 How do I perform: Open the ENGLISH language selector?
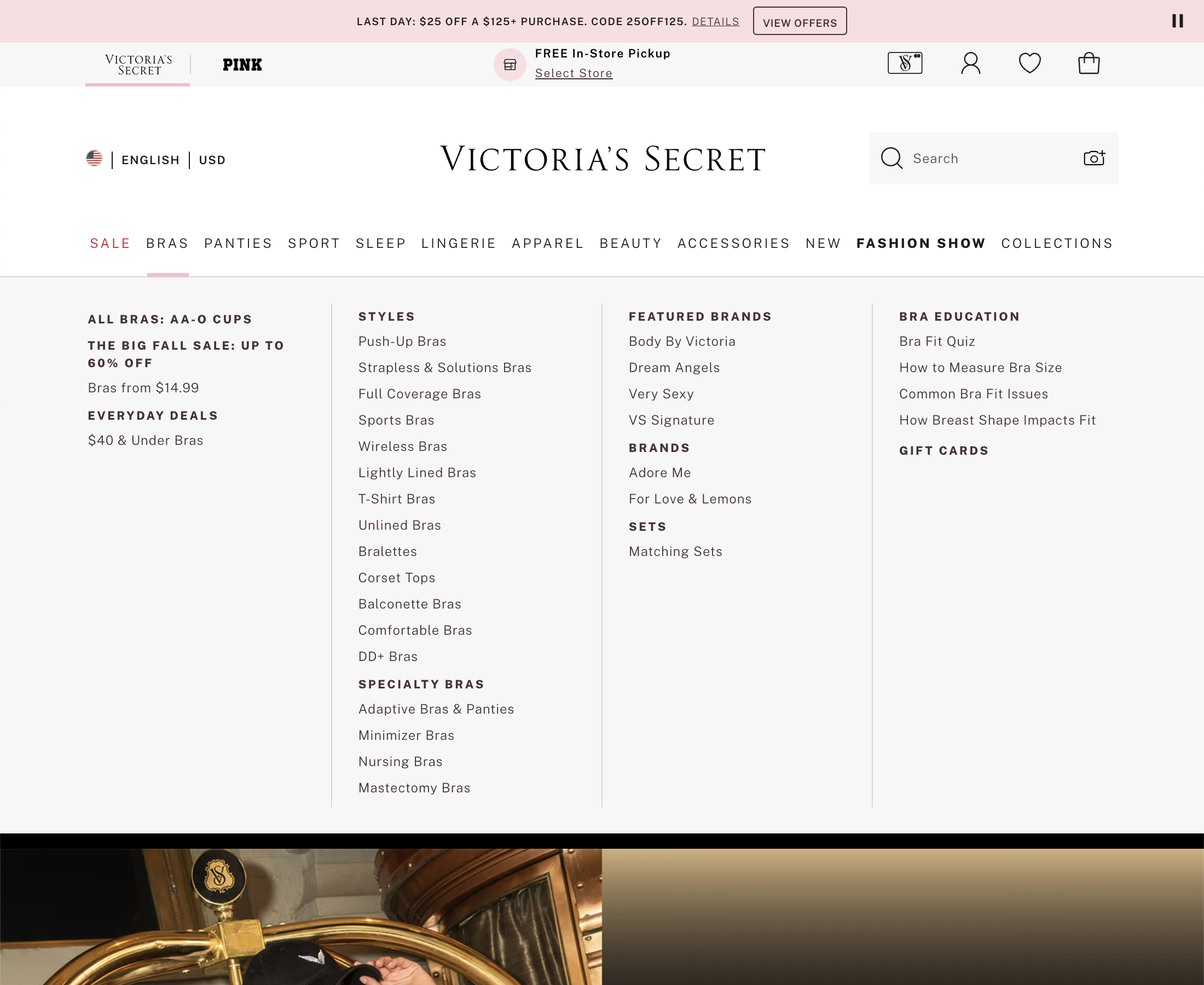[150, 159]
